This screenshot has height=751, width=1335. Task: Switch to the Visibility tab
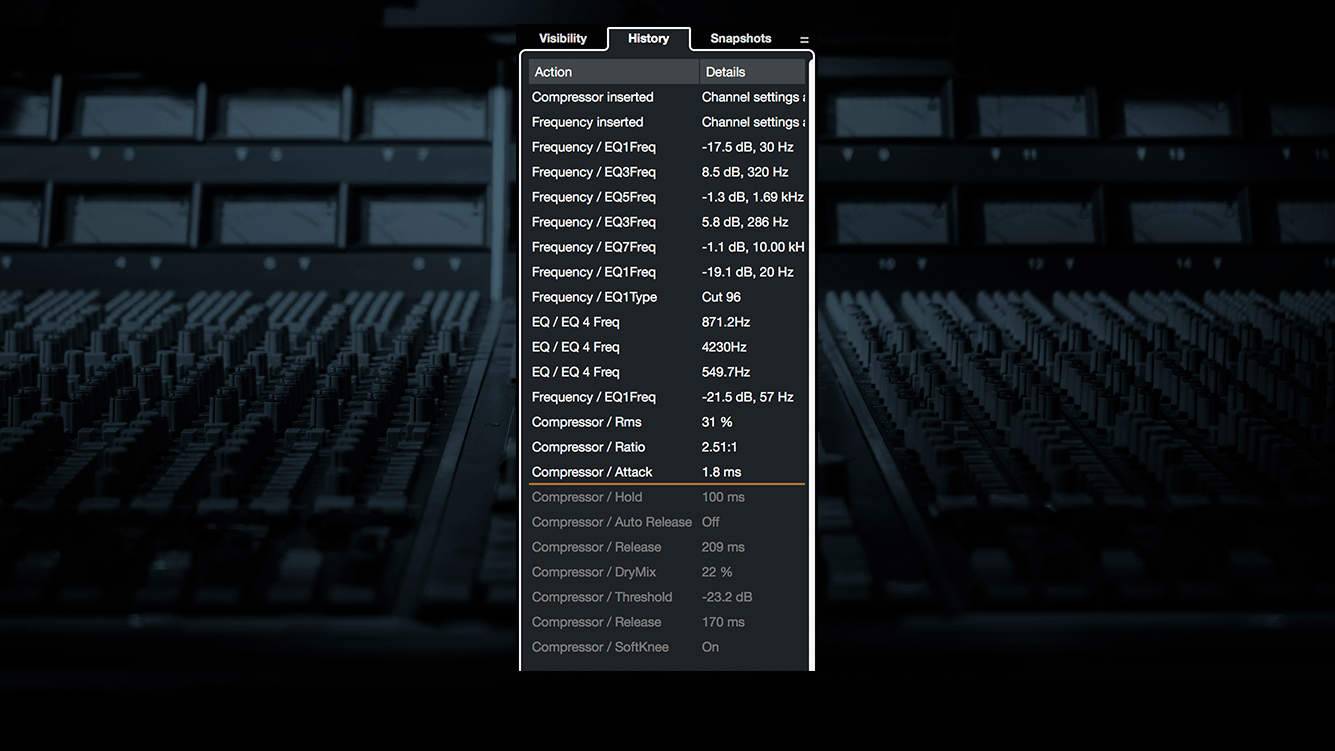click(563, 38)
